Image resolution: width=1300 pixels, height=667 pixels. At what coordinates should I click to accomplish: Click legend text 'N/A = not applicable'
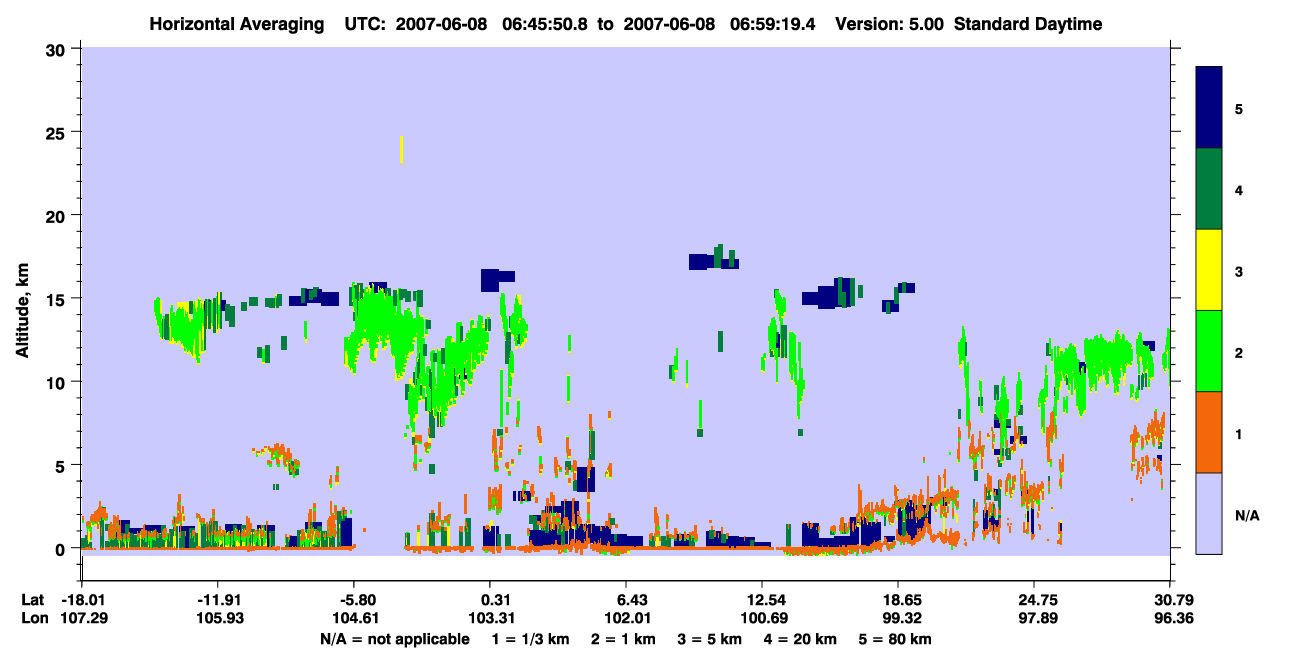[x=394, y=639]
